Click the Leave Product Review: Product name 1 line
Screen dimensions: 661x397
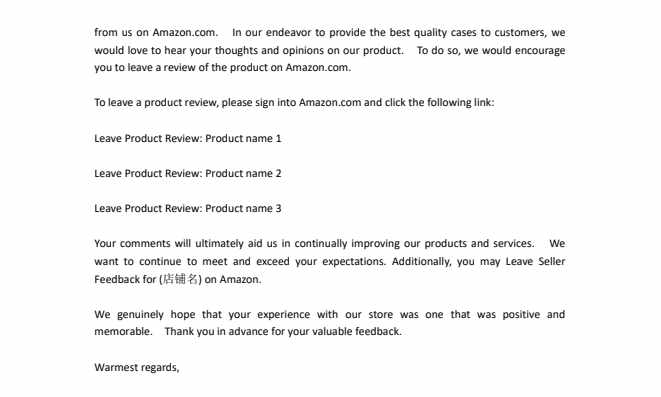(188, 139)
